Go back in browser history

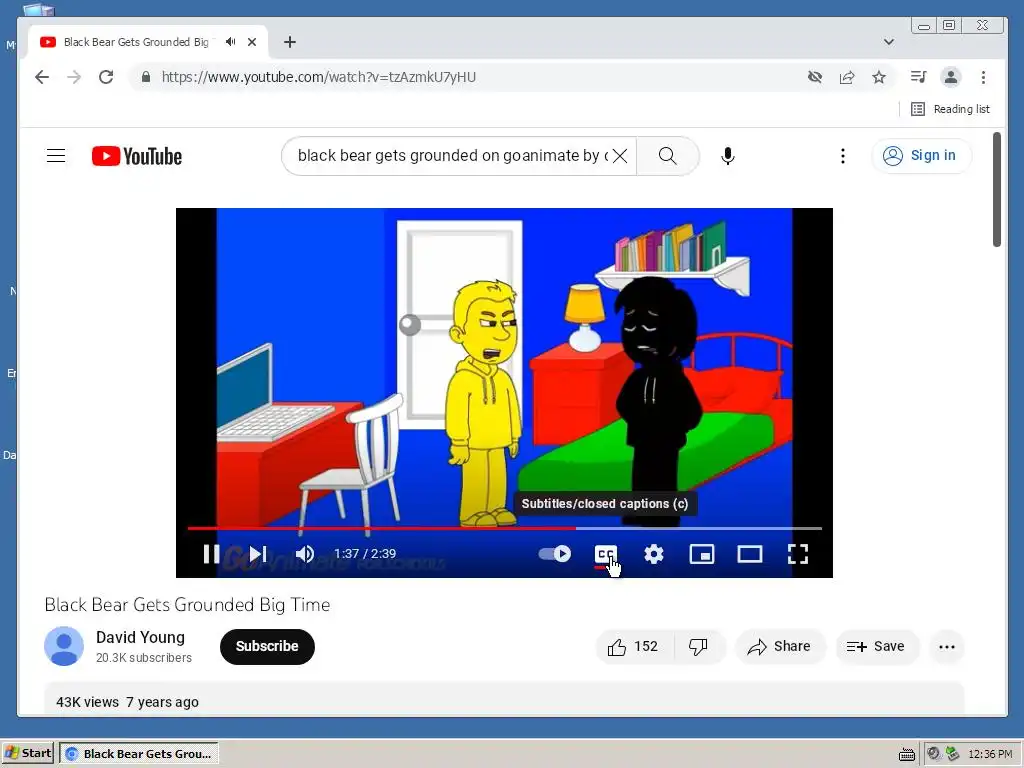point(42,77)
